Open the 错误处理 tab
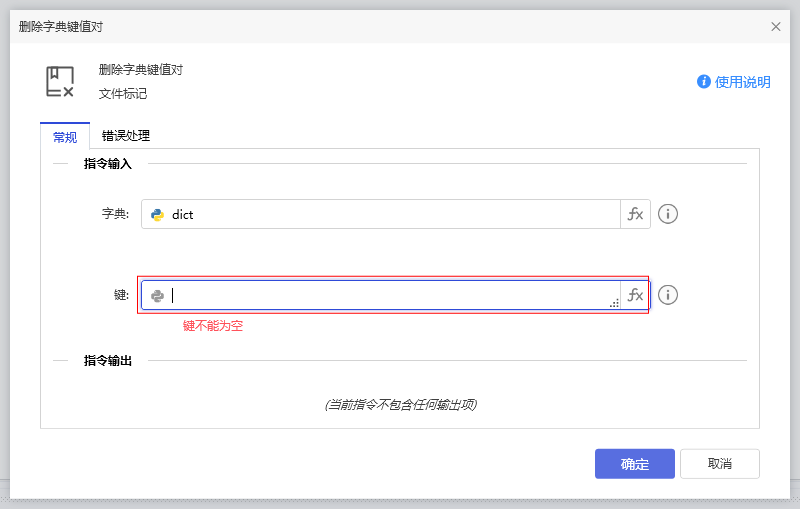The image size is (800, 509). 126,136
